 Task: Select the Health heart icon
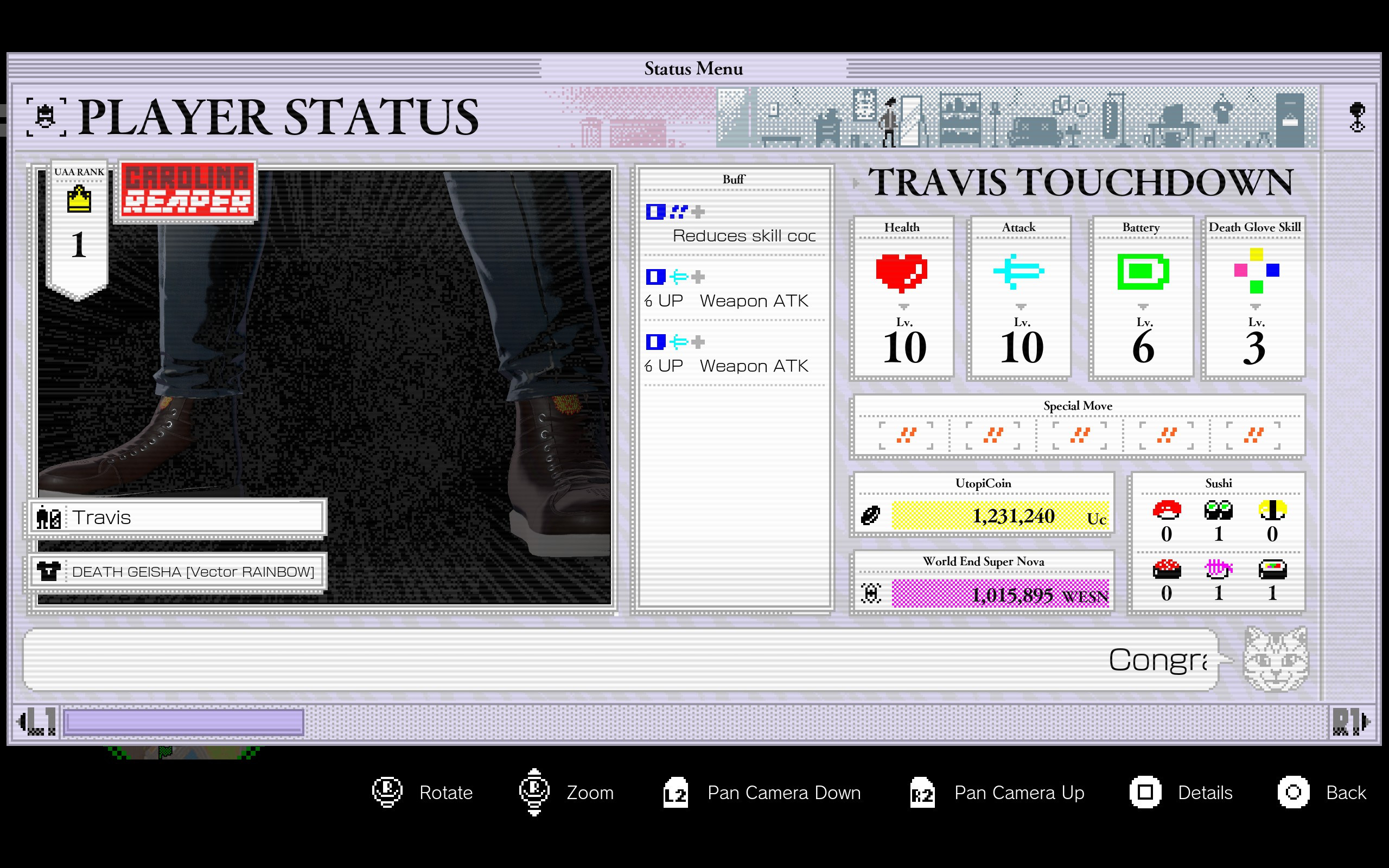point(902,275)
